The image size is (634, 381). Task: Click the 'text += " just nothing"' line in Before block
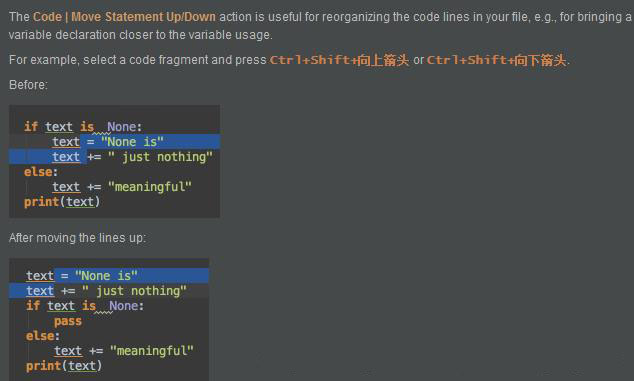pyautogui.click(x=132, y=157)
